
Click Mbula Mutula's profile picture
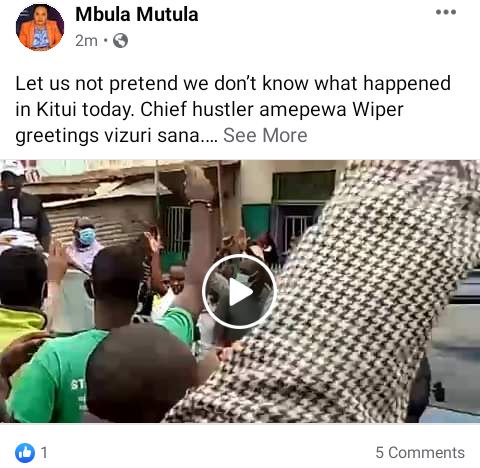point(40,27)
